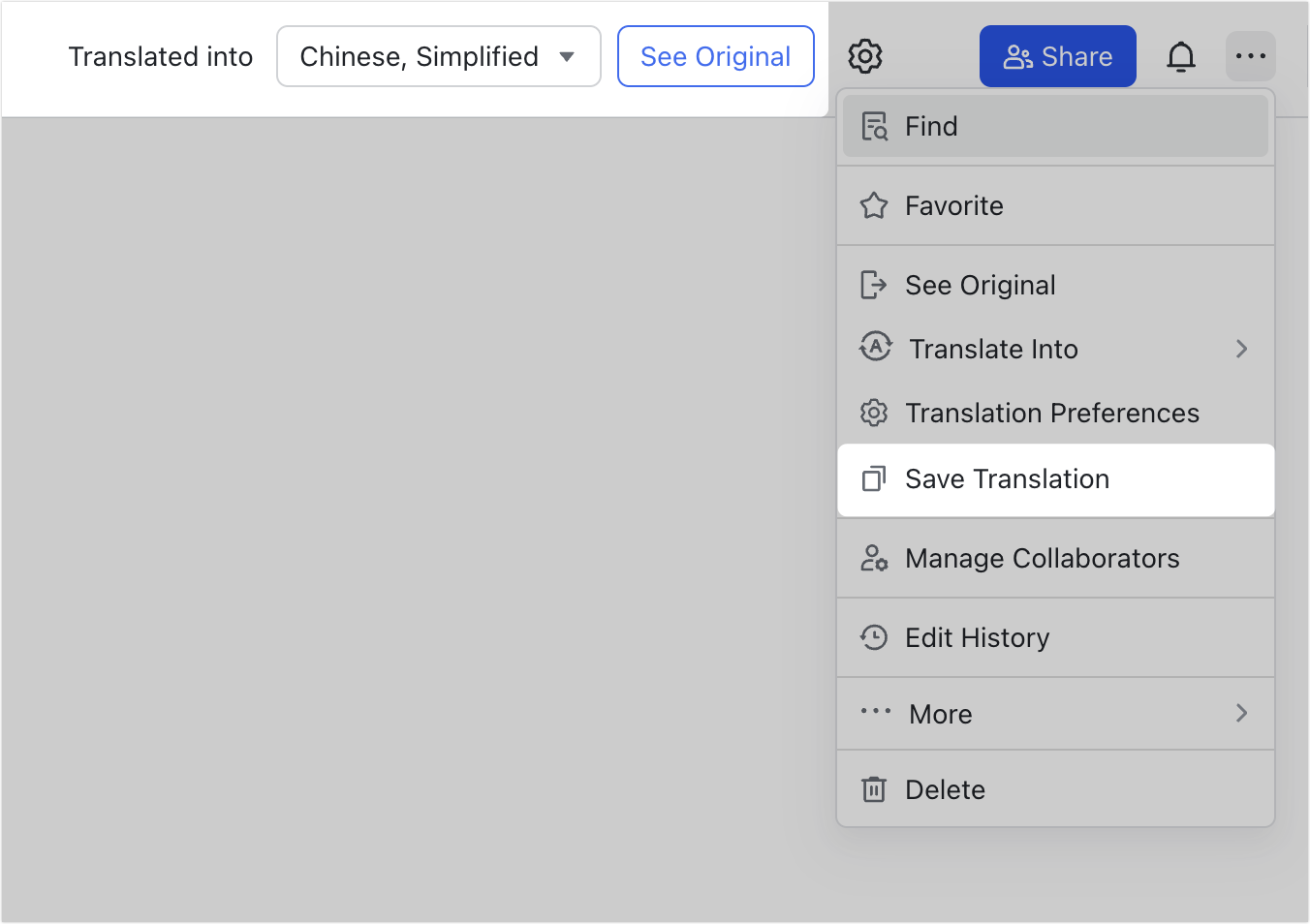The image size is (1310, 924).
Task: Click the Delete trash icon
Action: point(874,789)
